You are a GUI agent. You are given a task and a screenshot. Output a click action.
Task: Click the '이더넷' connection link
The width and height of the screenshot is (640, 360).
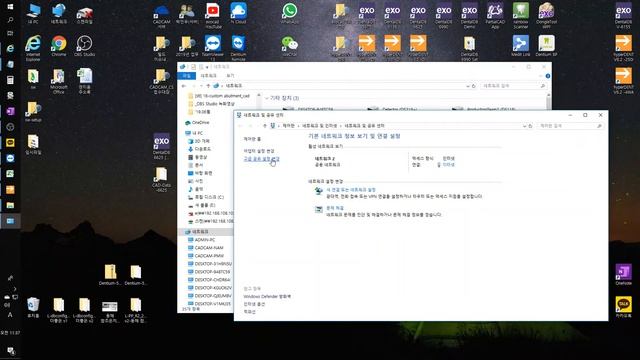click(448, 165)
